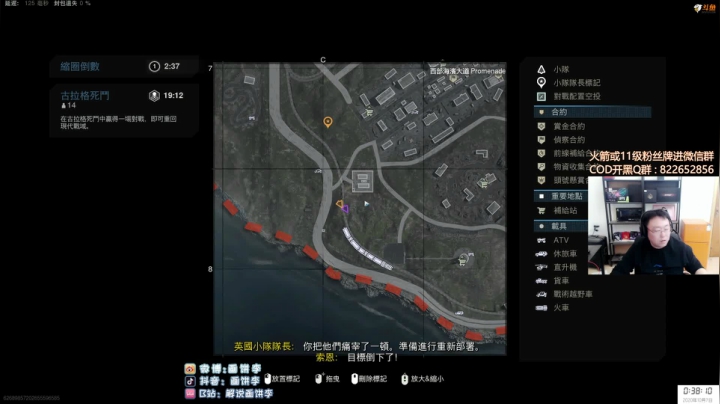
Task: Click the tactical rover 戰術越野車 icon
Action: click(x=541, y=294)
